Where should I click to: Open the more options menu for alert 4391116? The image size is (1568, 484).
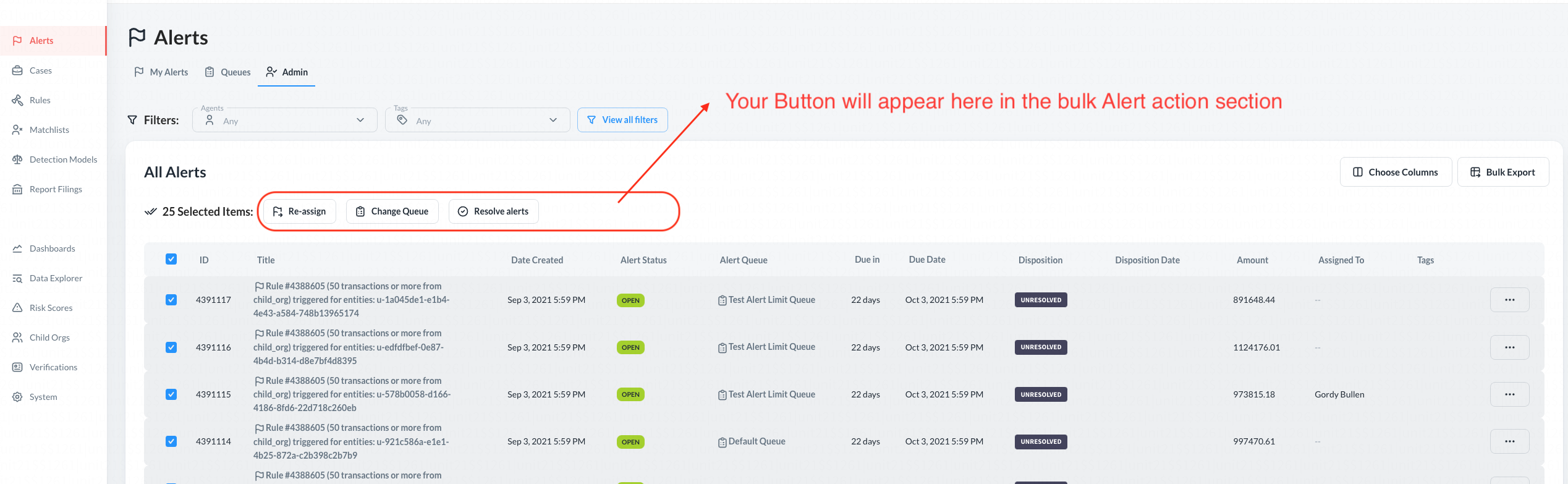[x=1510, y=347]
